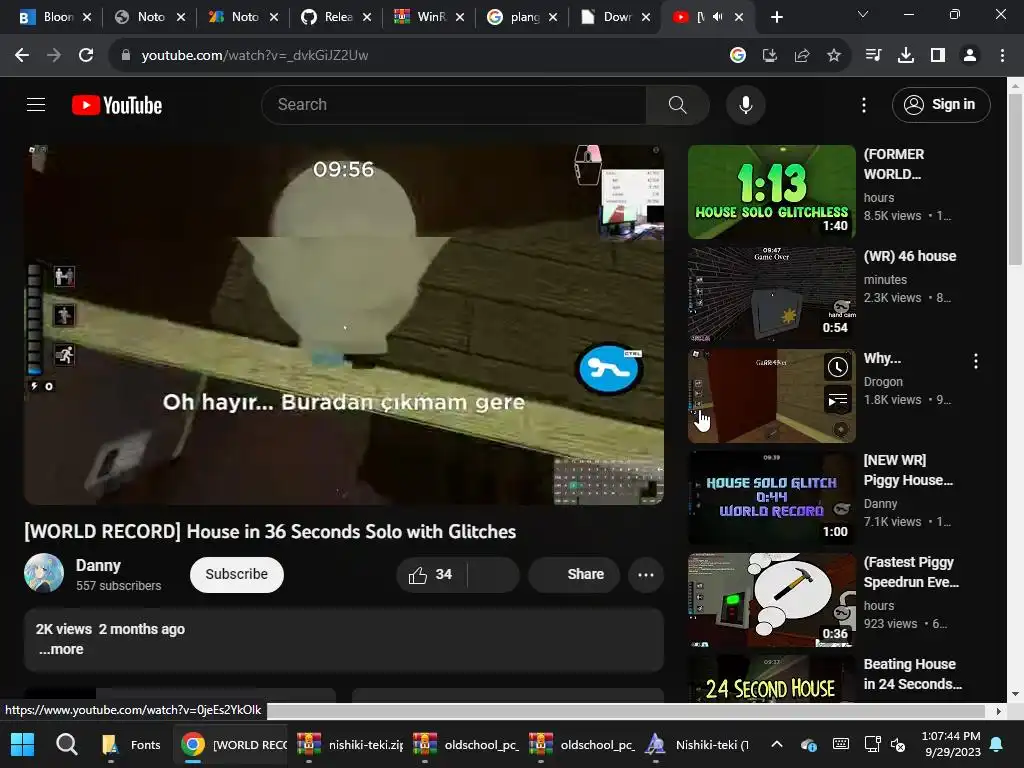Open the YouTube guide hamburger menu

click(36, 104)
